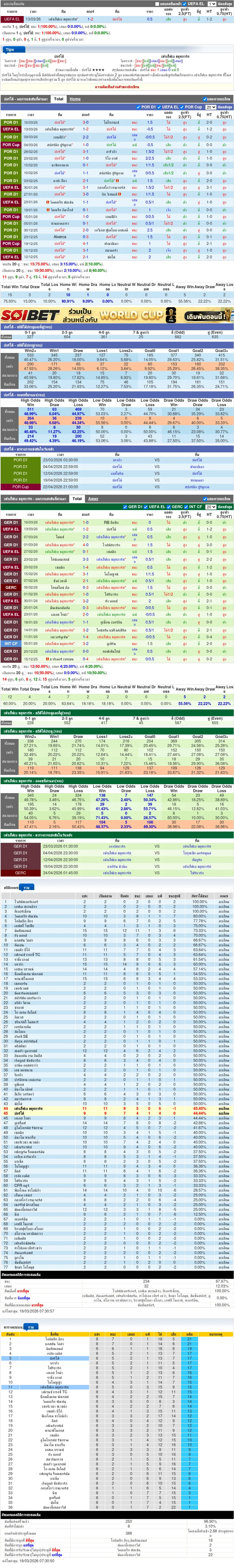Viewport: 234px width, 1568px height.
Task: Click the GERC badge in upcoming fixtures
Action: (21, 873)
